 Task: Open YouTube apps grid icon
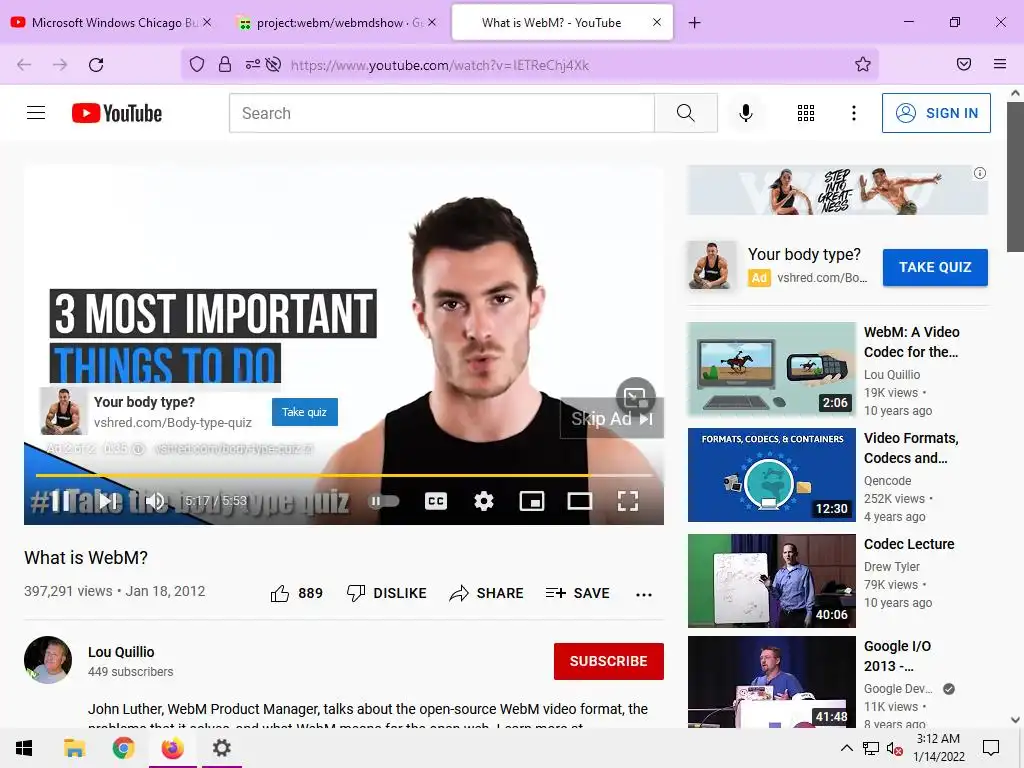coord(806,113)
